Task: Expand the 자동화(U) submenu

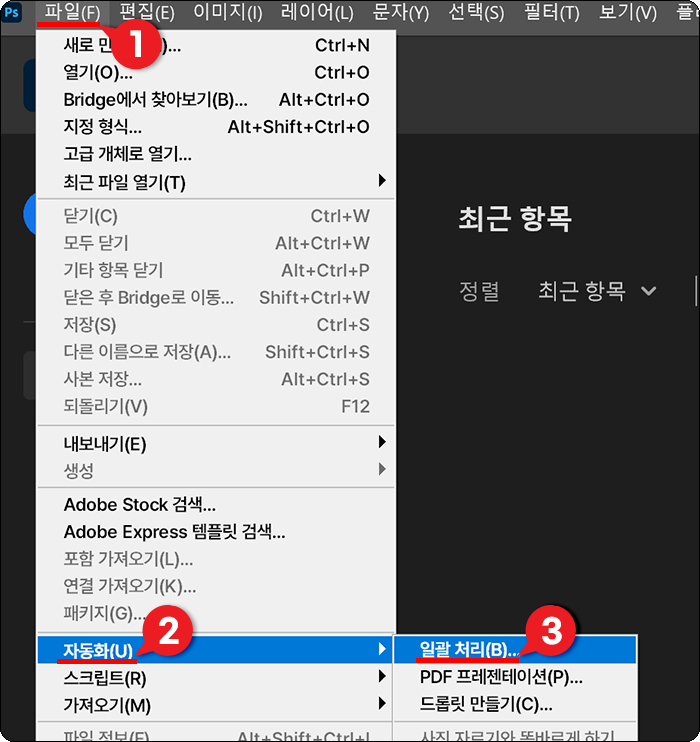Action: [215, 650]
